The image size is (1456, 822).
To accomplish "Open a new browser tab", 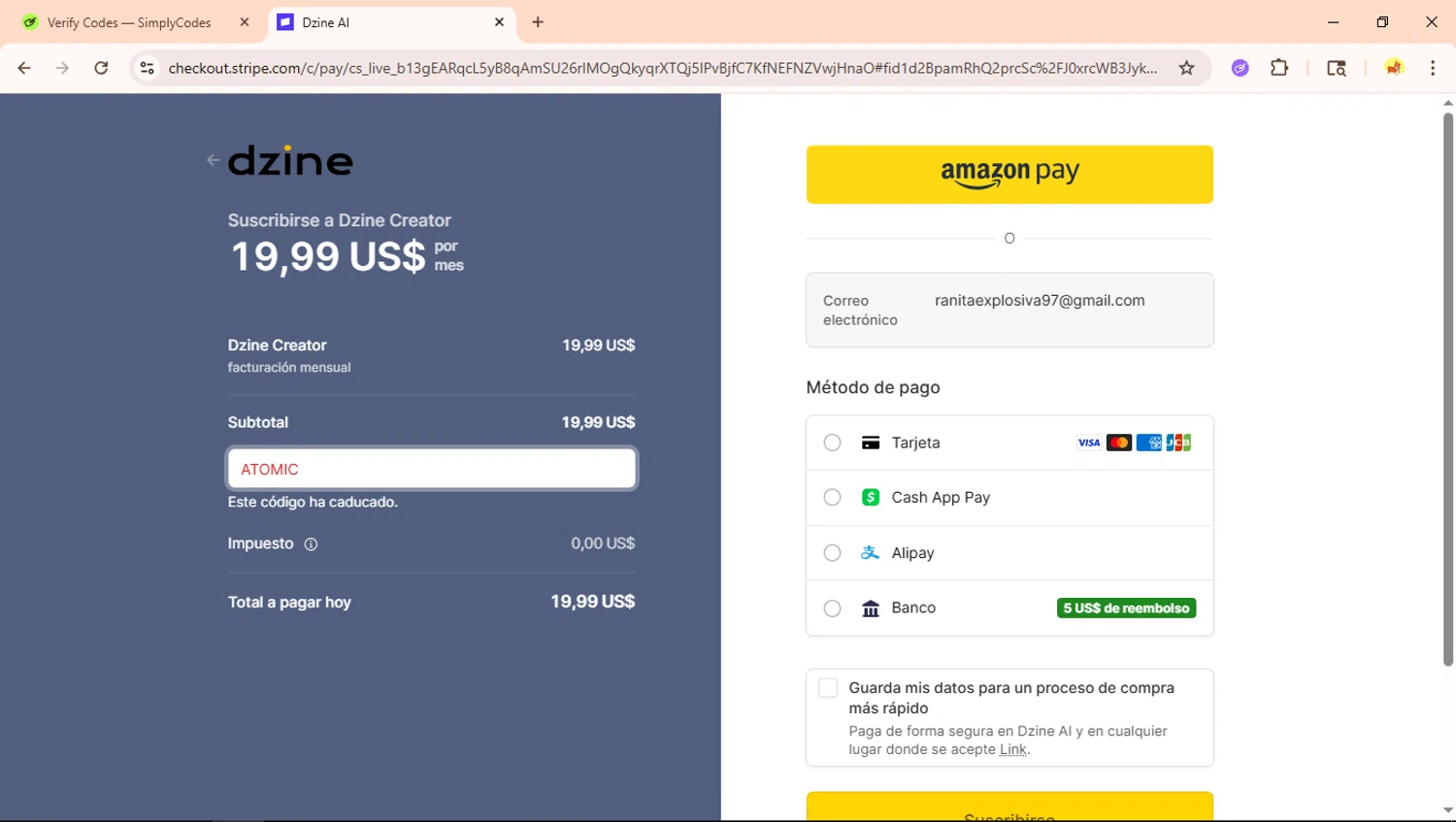I will pos(538,22).
